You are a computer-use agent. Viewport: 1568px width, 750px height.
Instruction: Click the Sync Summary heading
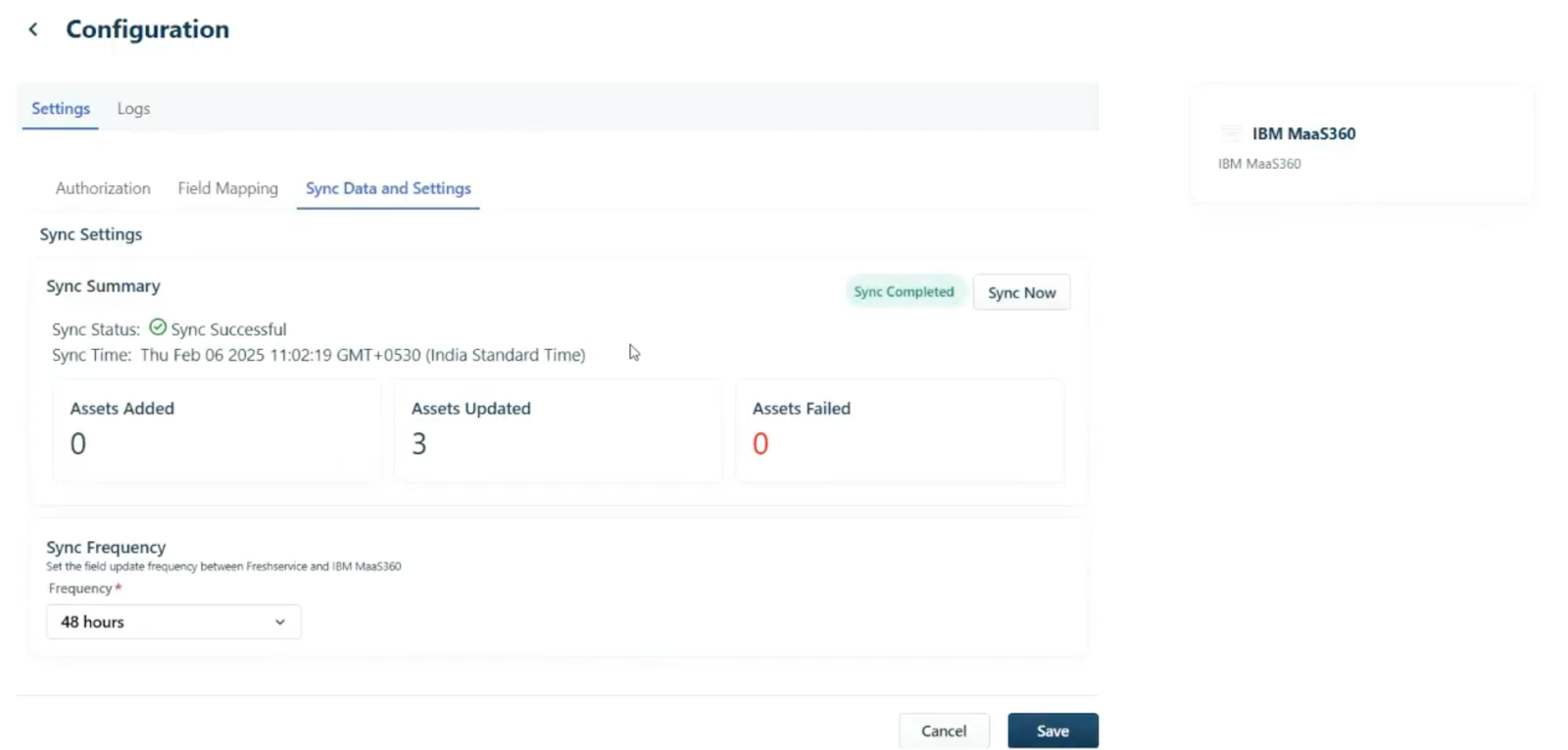103,286
